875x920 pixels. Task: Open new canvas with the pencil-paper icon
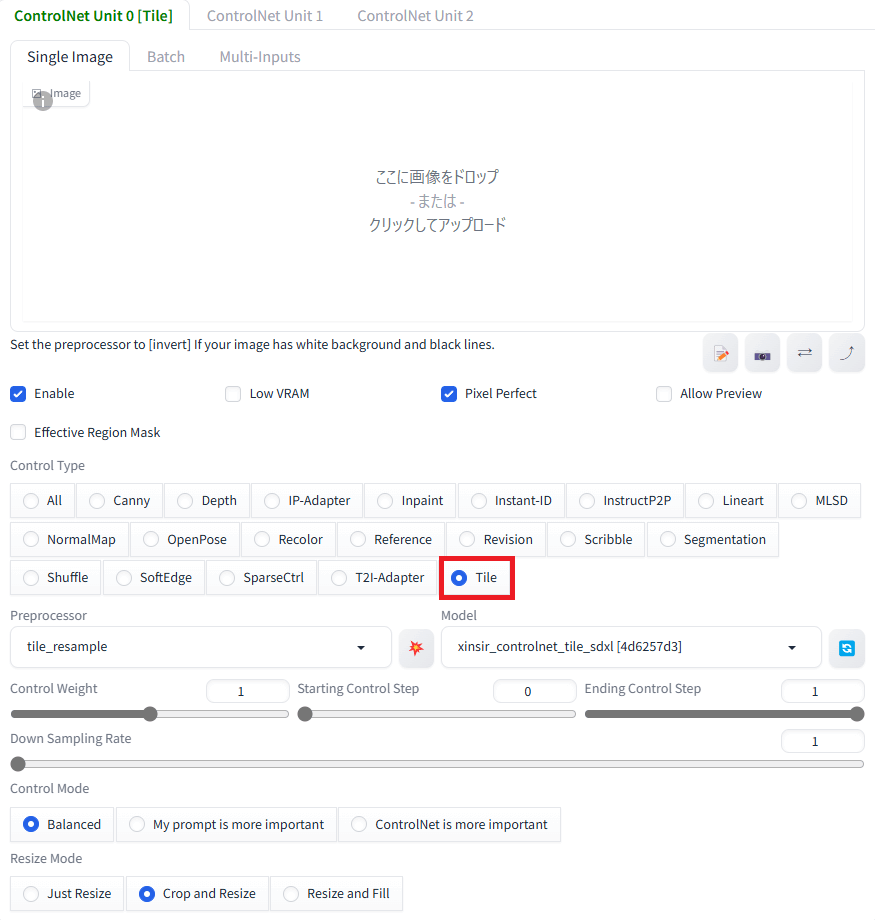point(720,353)
